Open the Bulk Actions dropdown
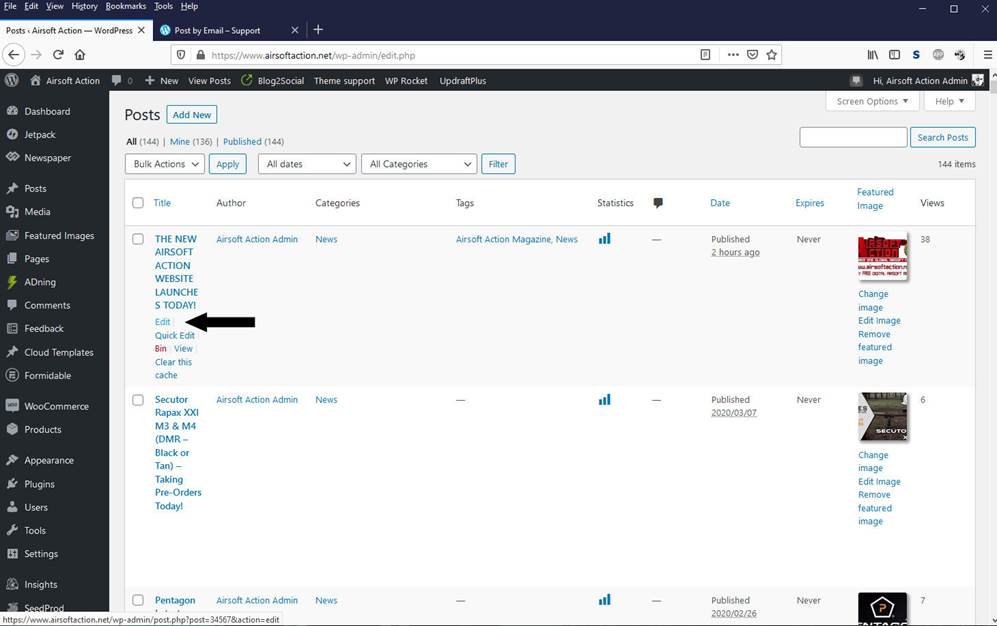This screenshot has height=626, width=997. 165,164
